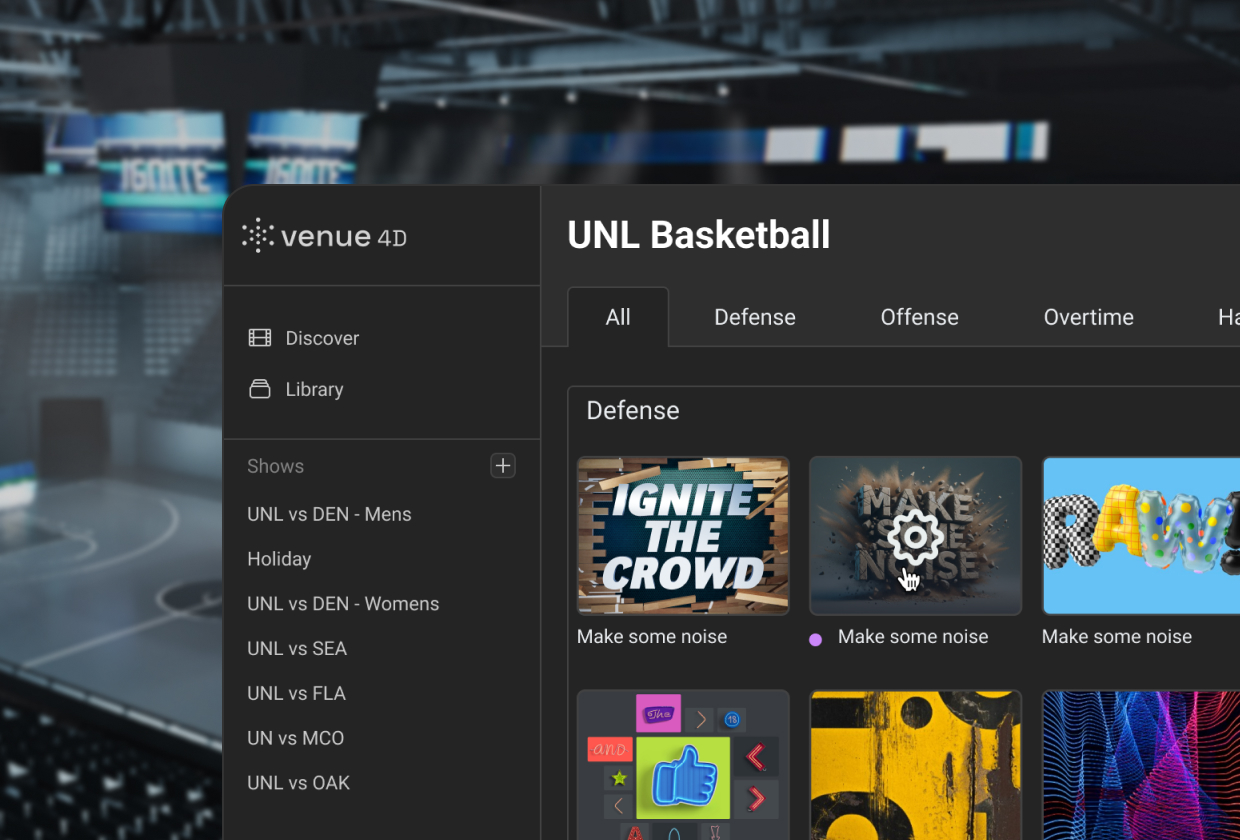Click Make some noise label beside purple dot
Viewport: 1240px width, 840px height.
(x=913, y=636)
